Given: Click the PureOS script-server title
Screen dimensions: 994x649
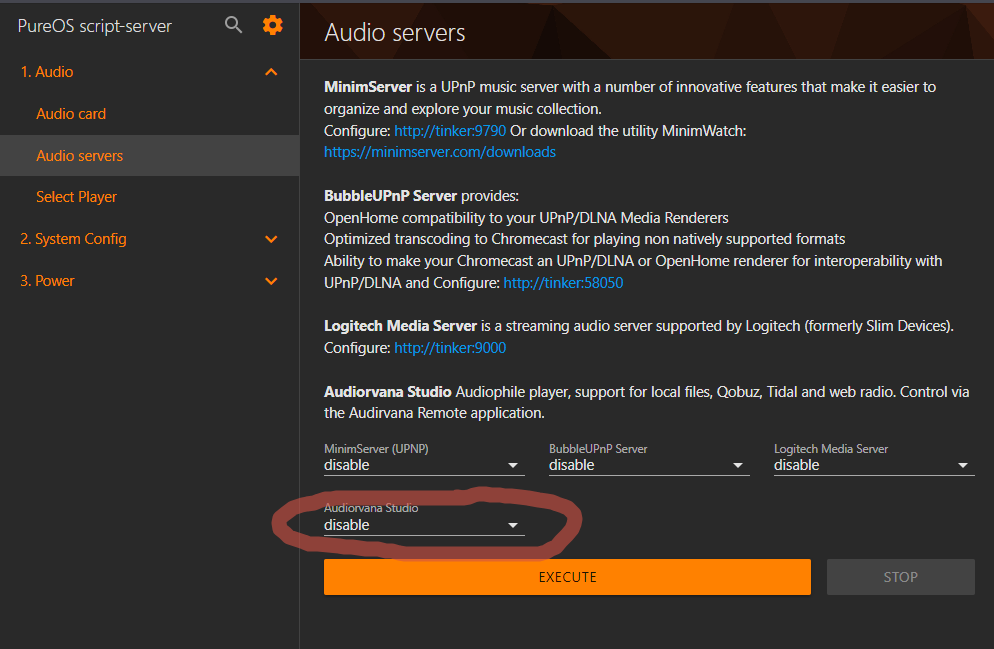Looking at the screenshot, I should (94, 26).
